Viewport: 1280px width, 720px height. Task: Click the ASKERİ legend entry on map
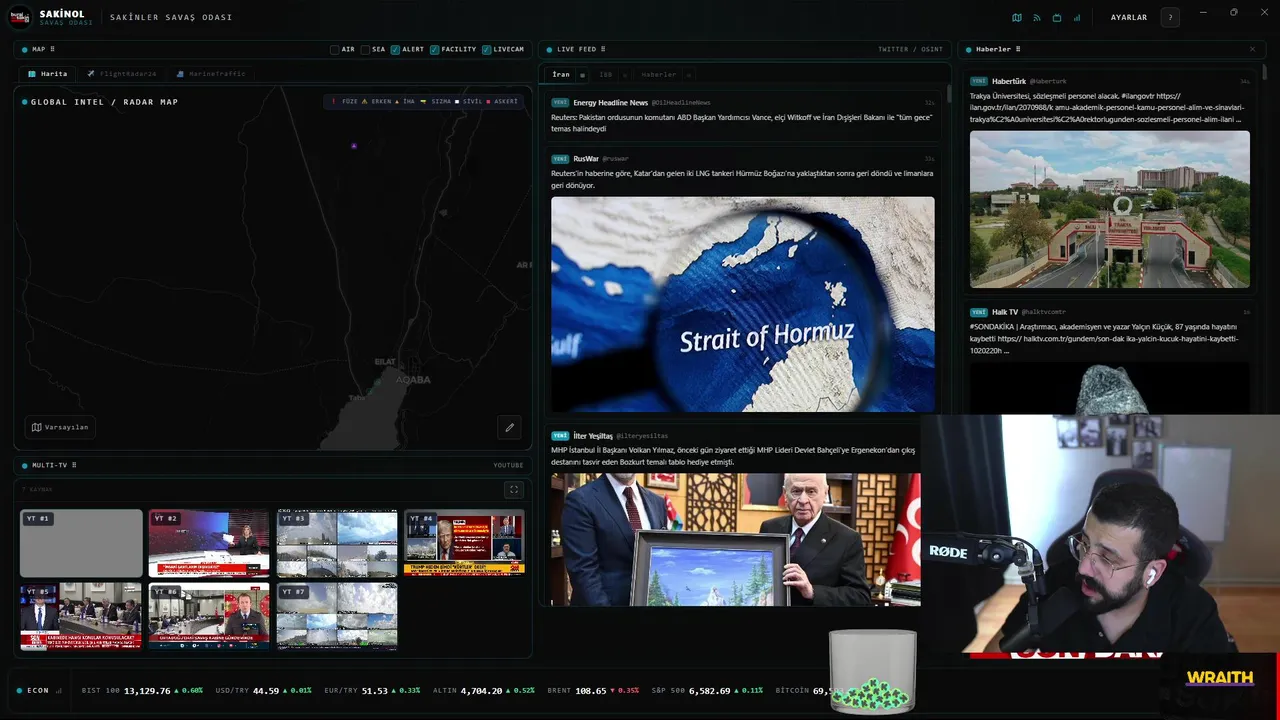click(x=502, y=101)
